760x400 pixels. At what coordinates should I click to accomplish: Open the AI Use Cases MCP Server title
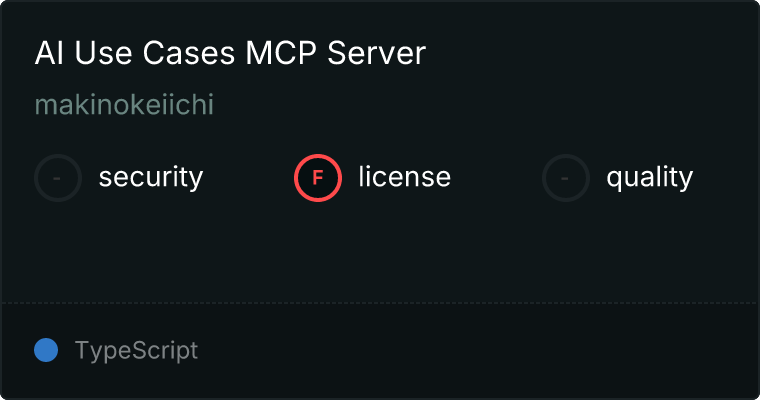click(x=230, y=52)
